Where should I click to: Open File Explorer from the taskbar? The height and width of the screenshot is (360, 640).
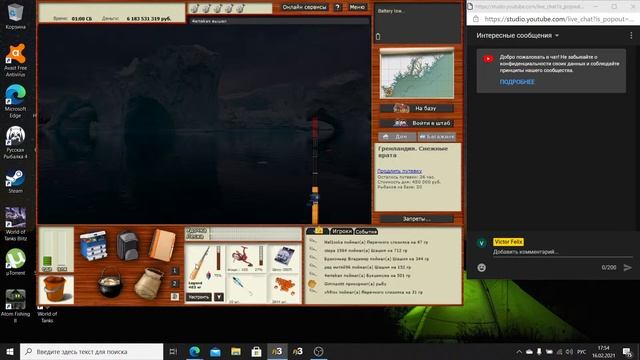[236, 351]
